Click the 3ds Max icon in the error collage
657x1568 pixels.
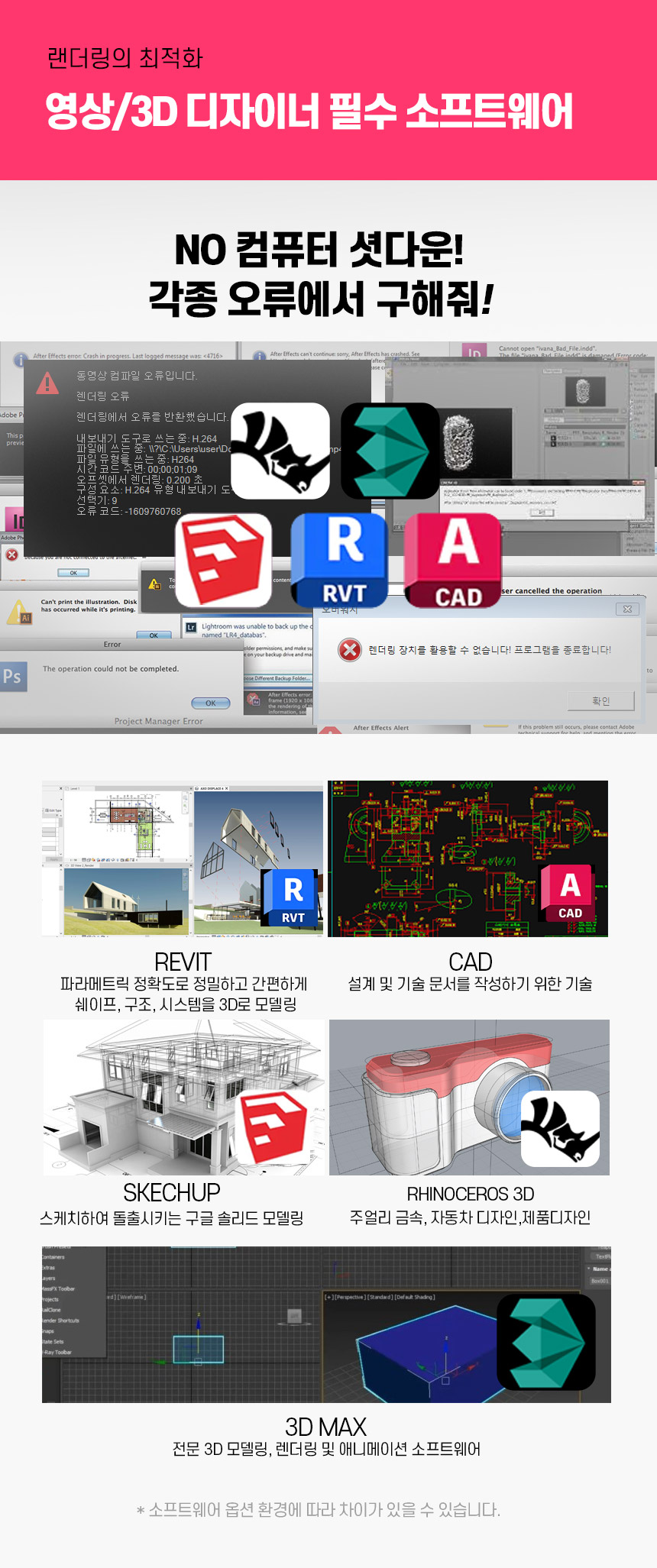coord(390,451)
